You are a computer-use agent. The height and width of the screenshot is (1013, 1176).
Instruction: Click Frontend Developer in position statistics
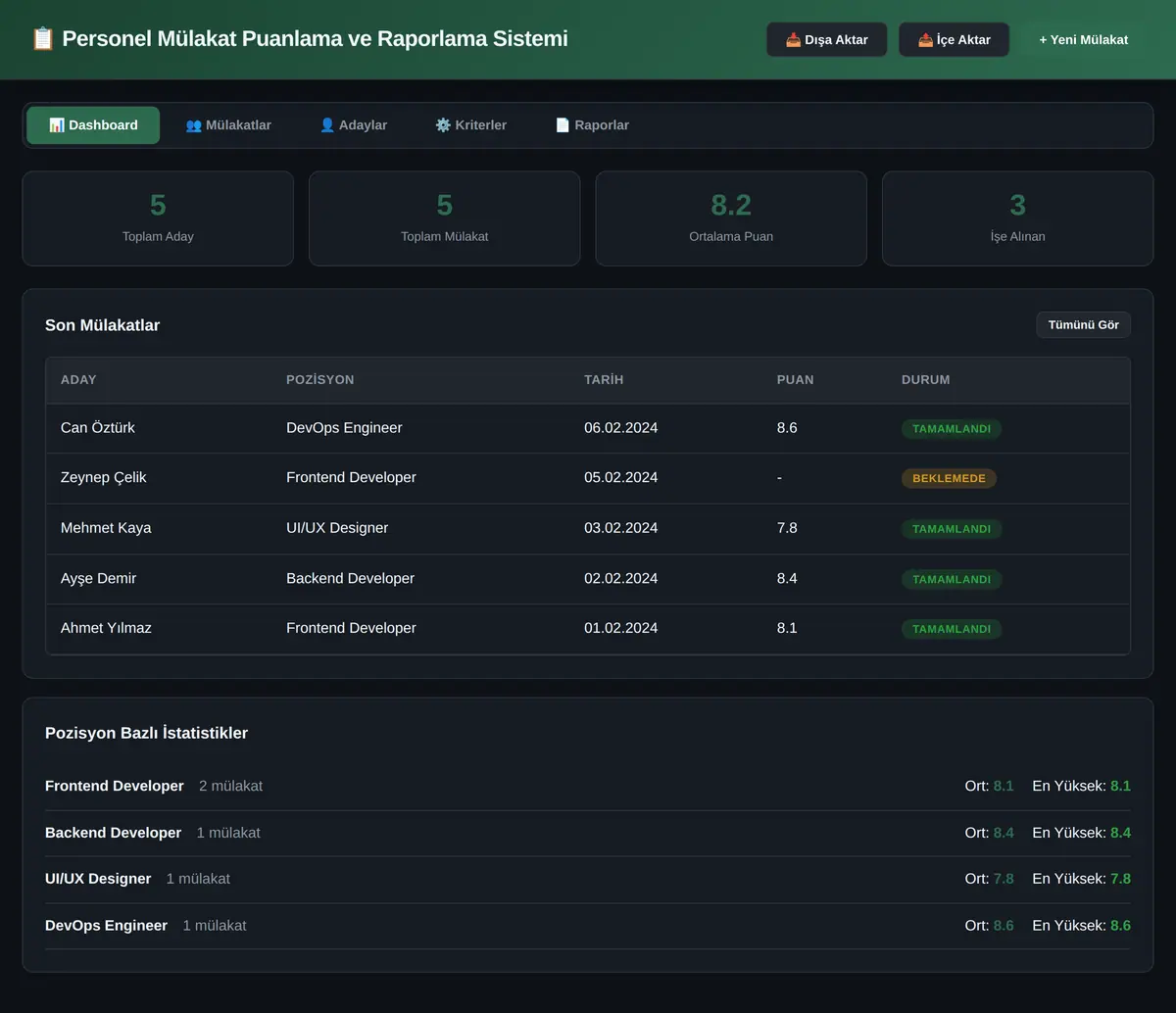[x=115, y=786]
